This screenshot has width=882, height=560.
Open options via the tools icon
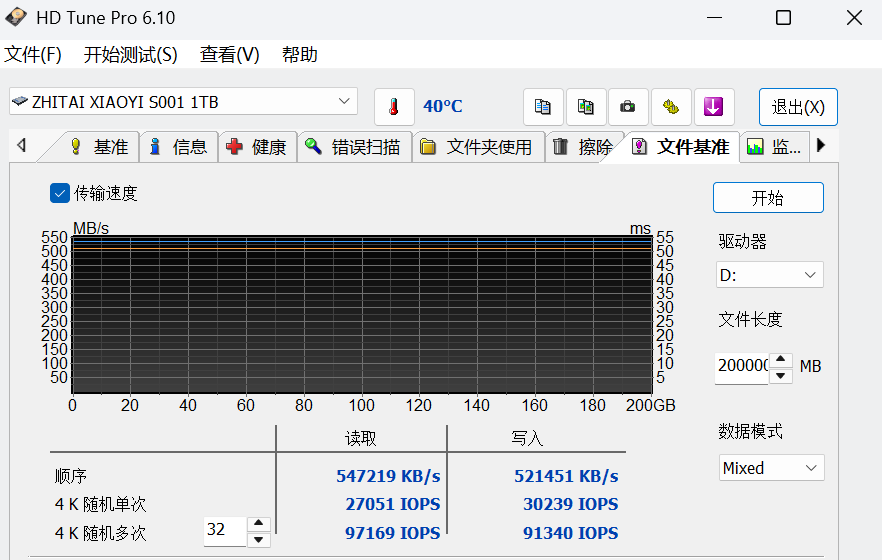pos(671,107)
